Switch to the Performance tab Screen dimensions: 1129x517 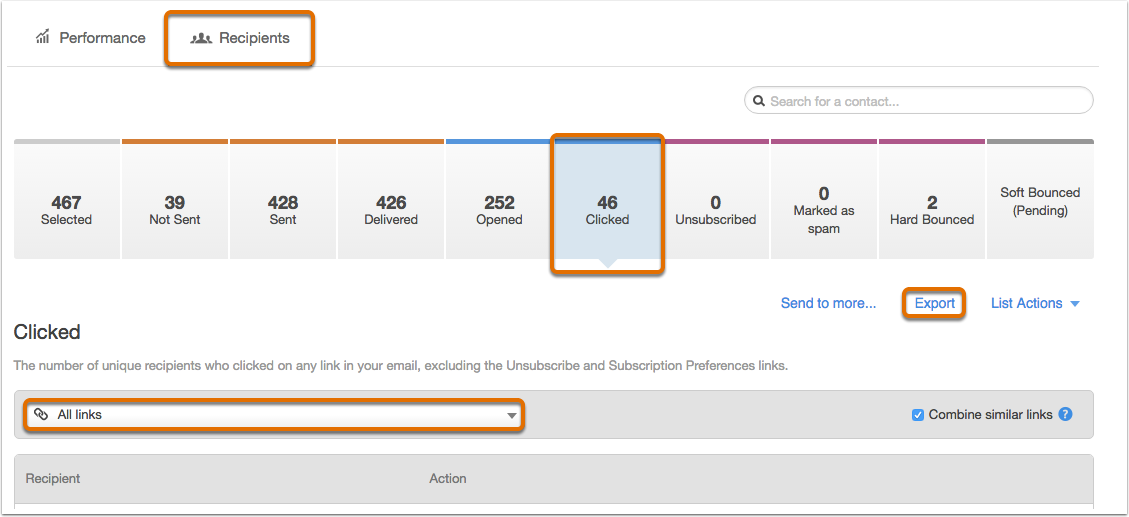[91, 37]
